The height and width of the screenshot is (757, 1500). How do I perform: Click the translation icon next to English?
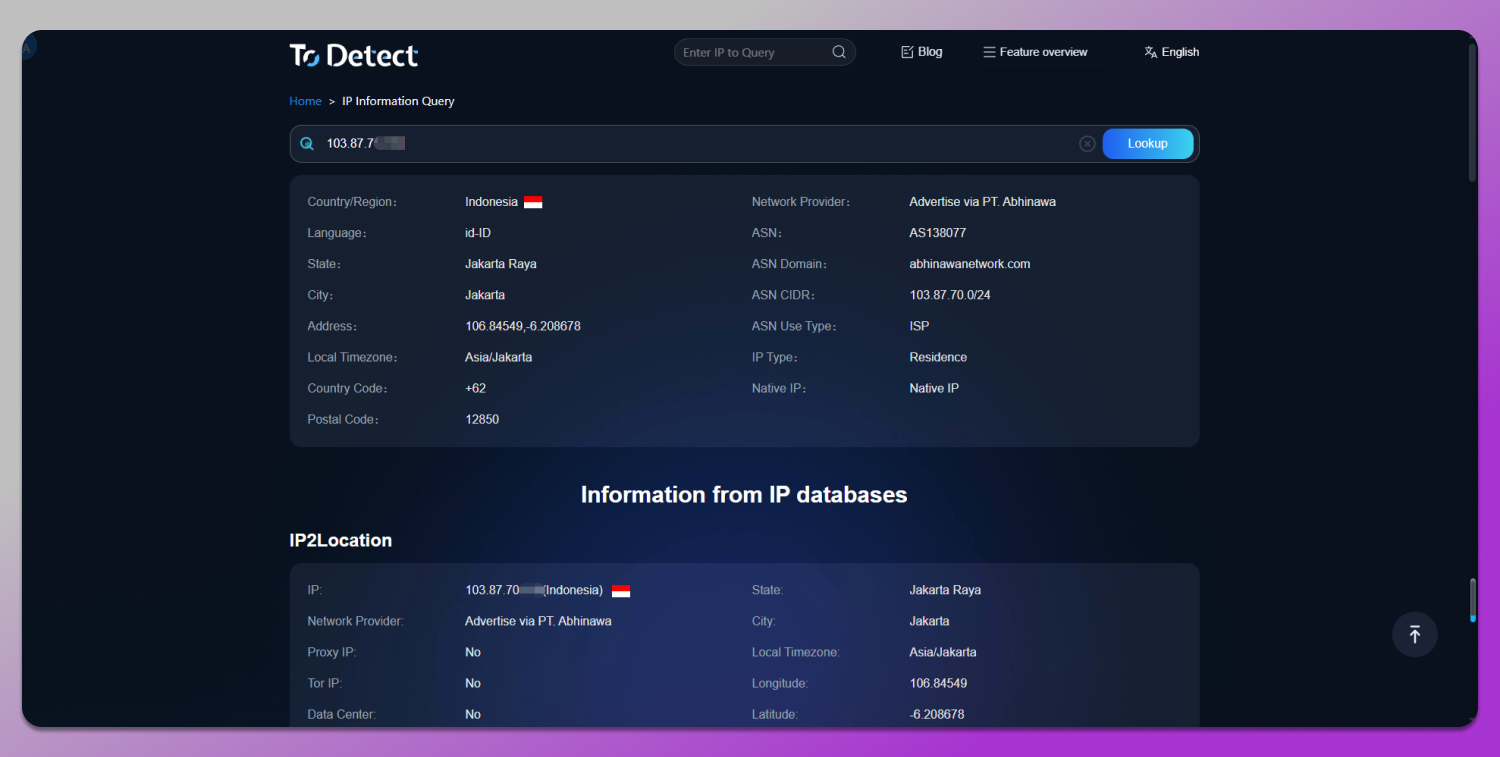point(1150,51)
